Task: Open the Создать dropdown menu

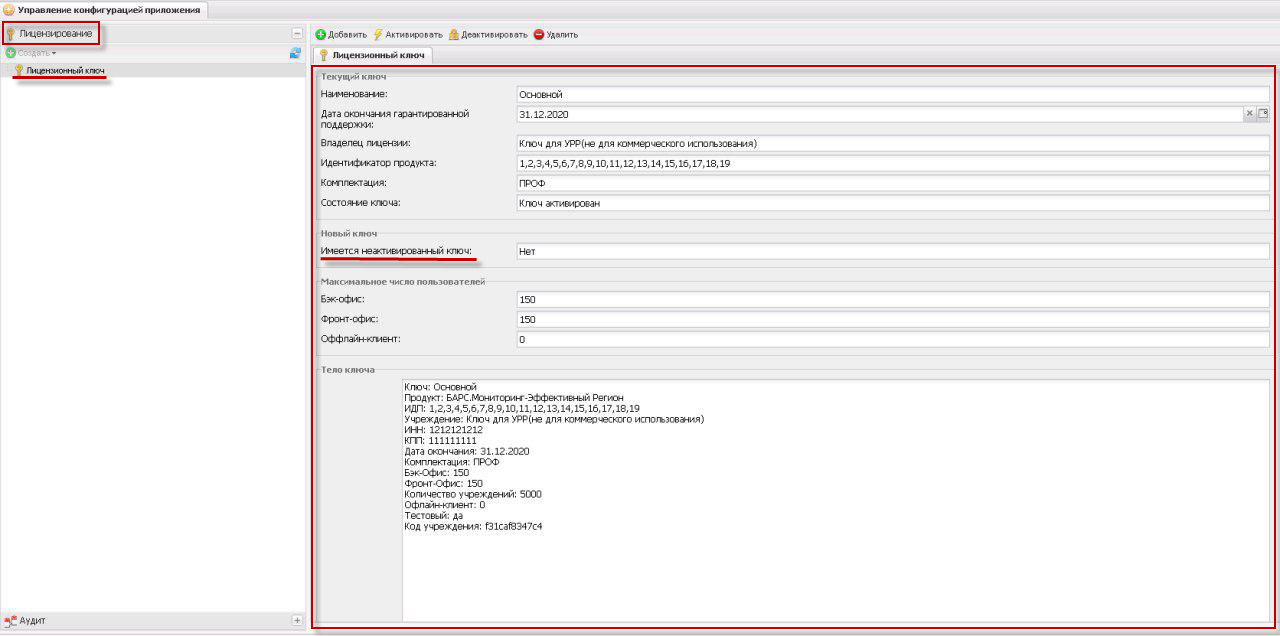Action: pyautogui.click(x=32, y=53)
